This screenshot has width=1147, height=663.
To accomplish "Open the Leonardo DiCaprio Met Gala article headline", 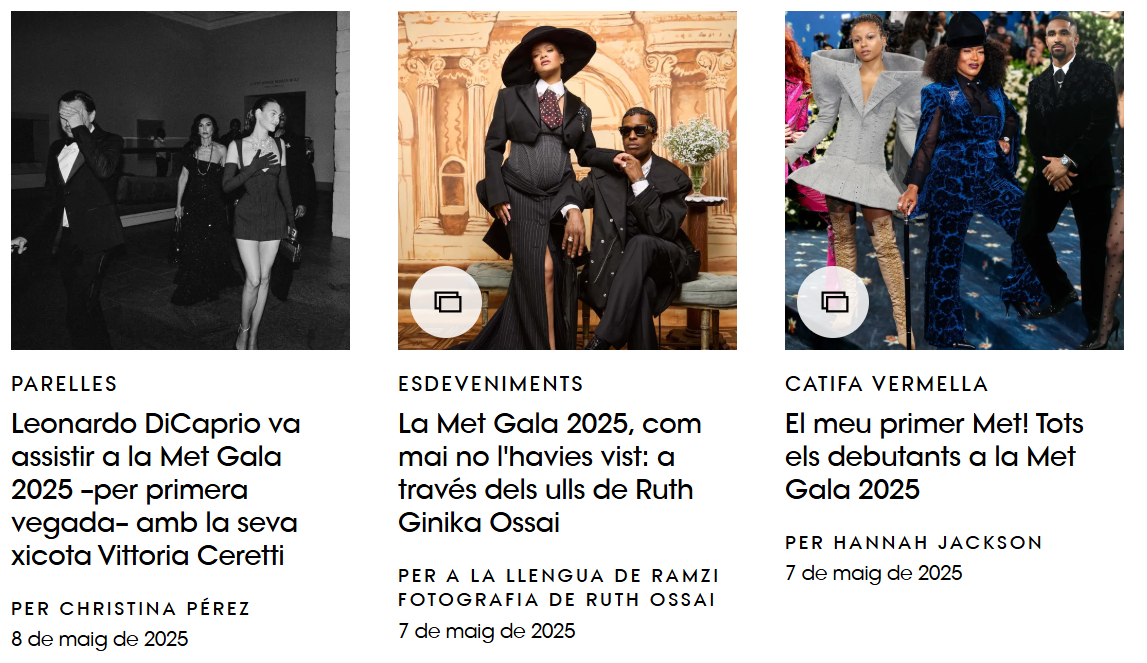I will [x=156, y=490].
